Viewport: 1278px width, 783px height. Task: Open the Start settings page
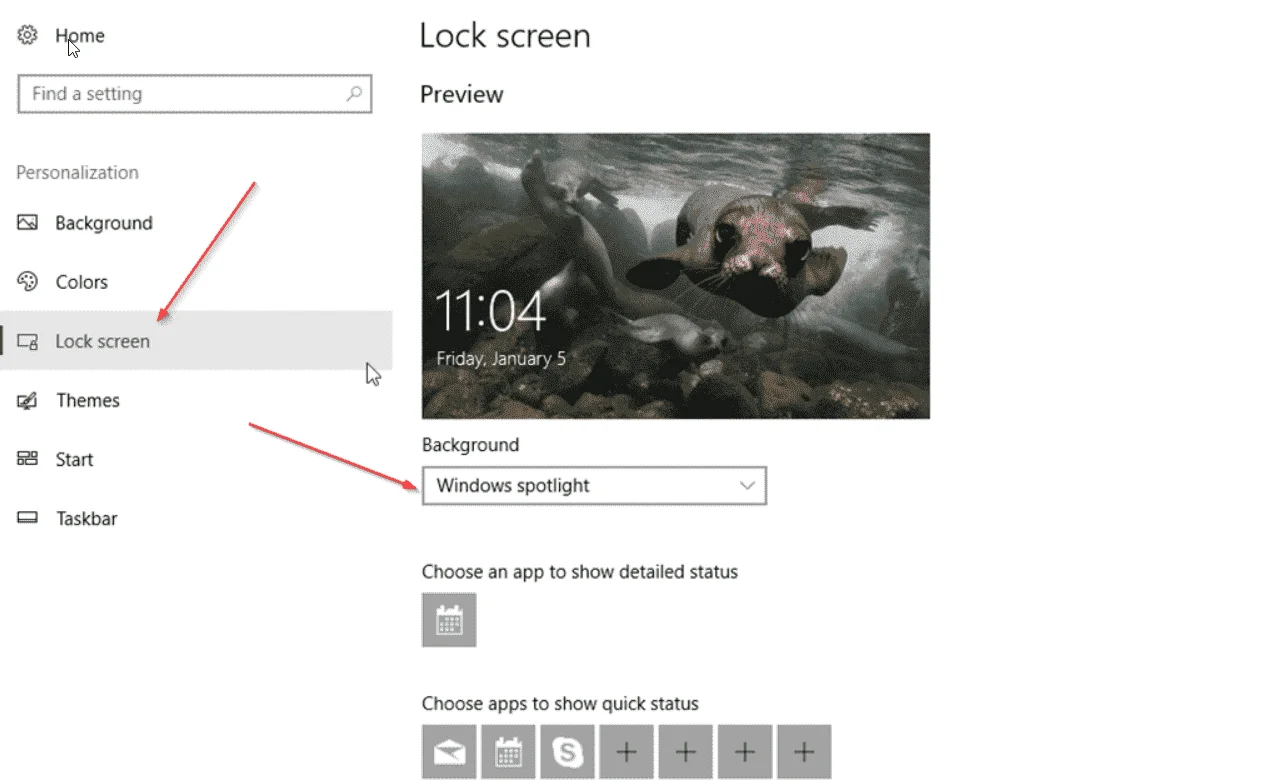pyautogui.click(x=74, y=459)
